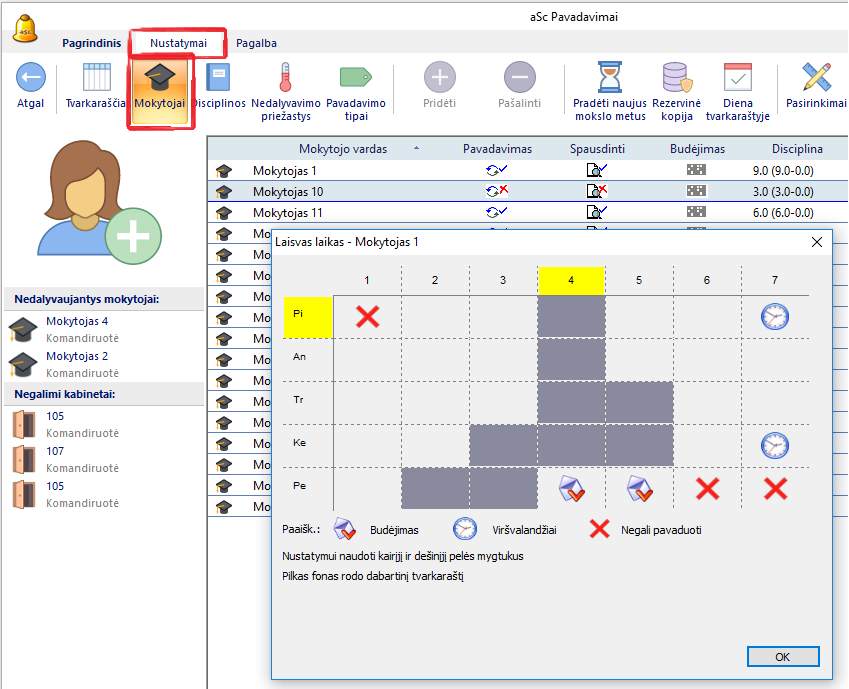Click period 4 yellow column header
849x689 pixels.
pos(571,280)
